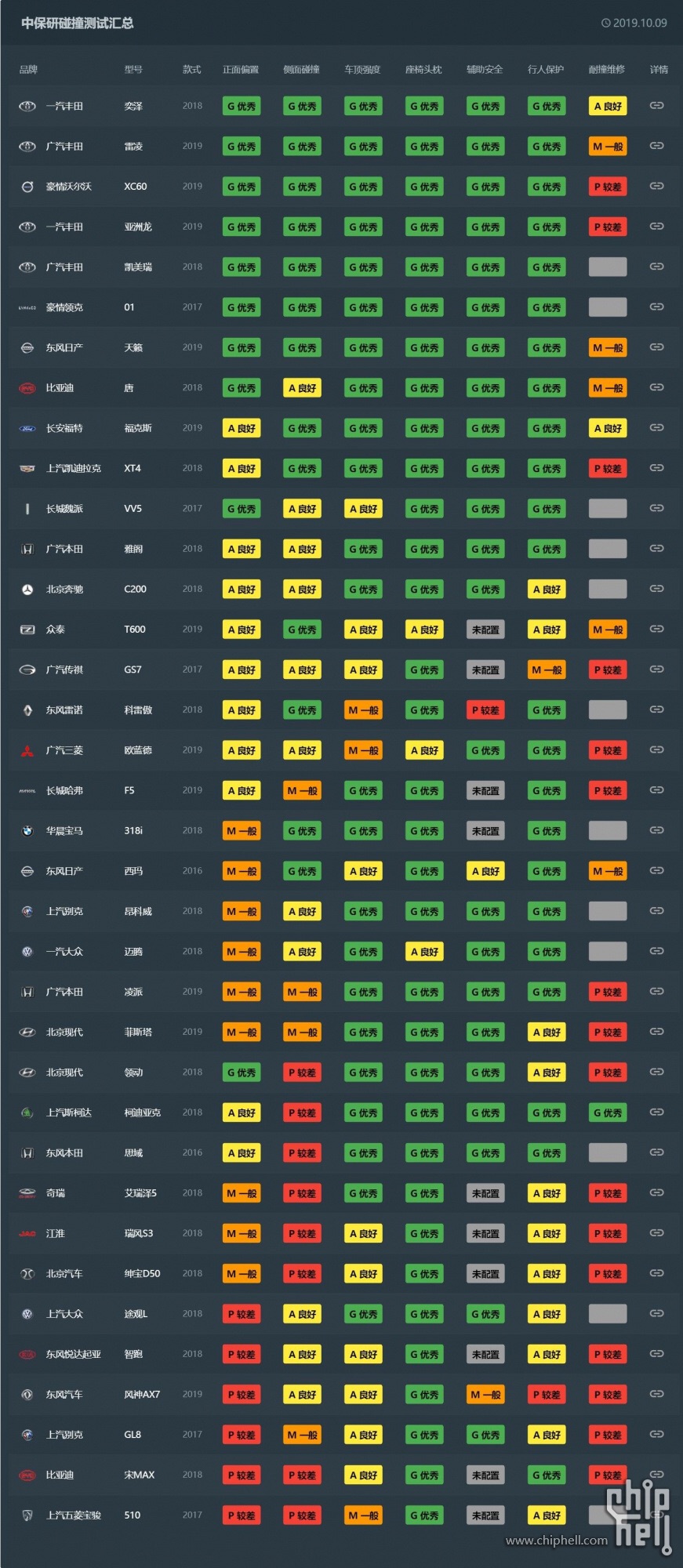Open details link icon for XT4
Screen dimensions: 683x1568
point(657,468)
